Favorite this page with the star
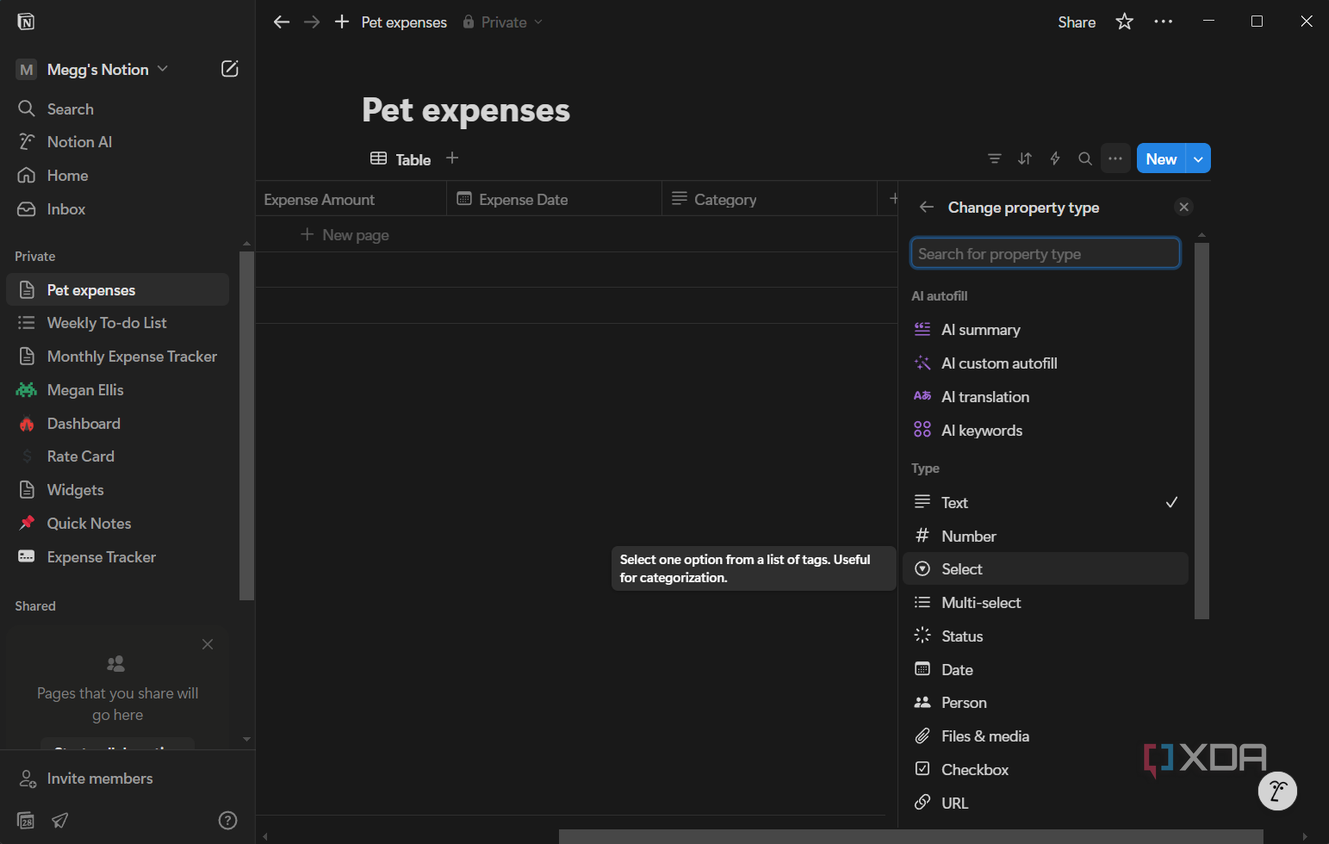The height and width of the screenshot is (844, 1329). pyautogui.click(x=1125, y=22)
